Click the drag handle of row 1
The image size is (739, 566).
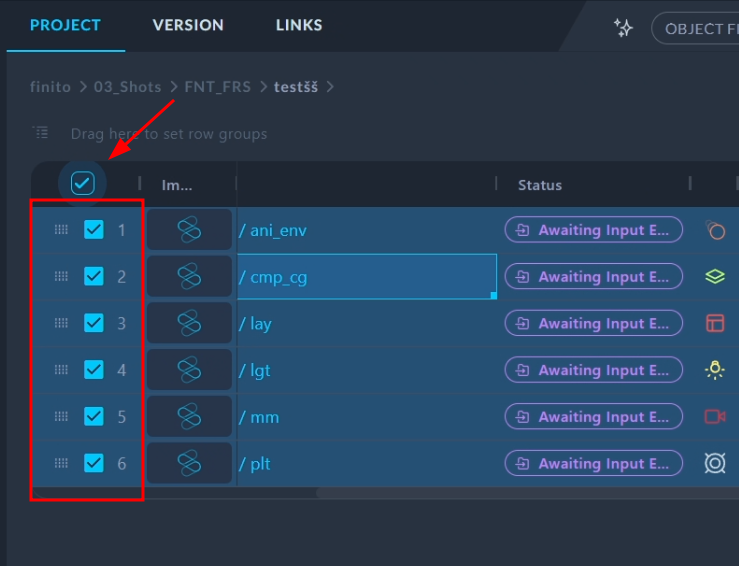[61, 230]
